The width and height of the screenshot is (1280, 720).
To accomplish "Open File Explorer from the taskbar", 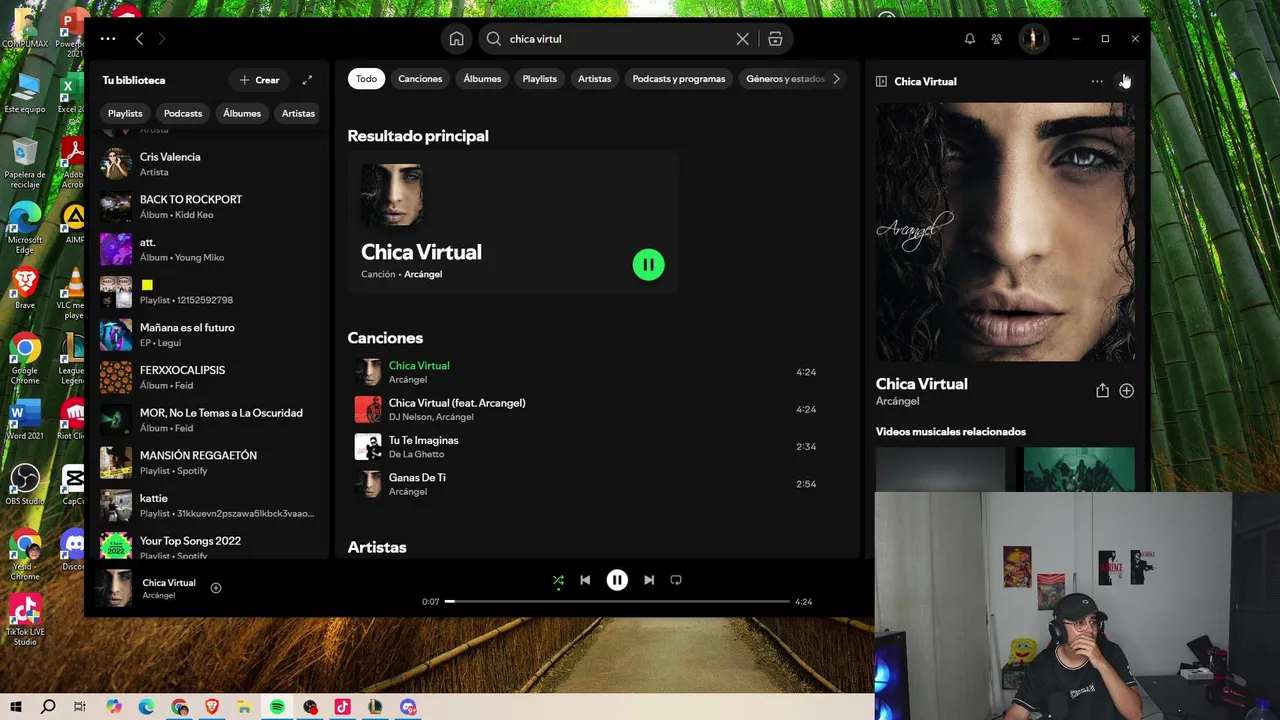I will coord(244,707).
